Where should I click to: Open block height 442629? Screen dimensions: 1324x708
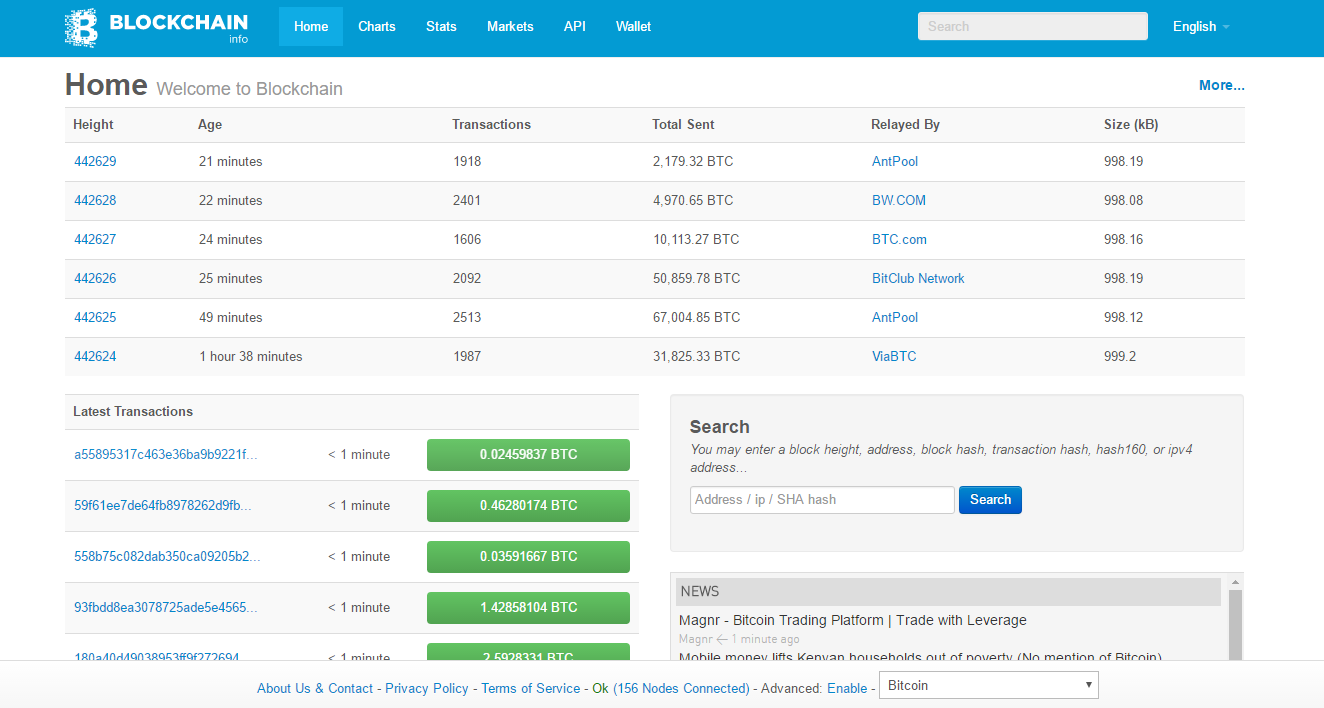[x=95, y=161]
